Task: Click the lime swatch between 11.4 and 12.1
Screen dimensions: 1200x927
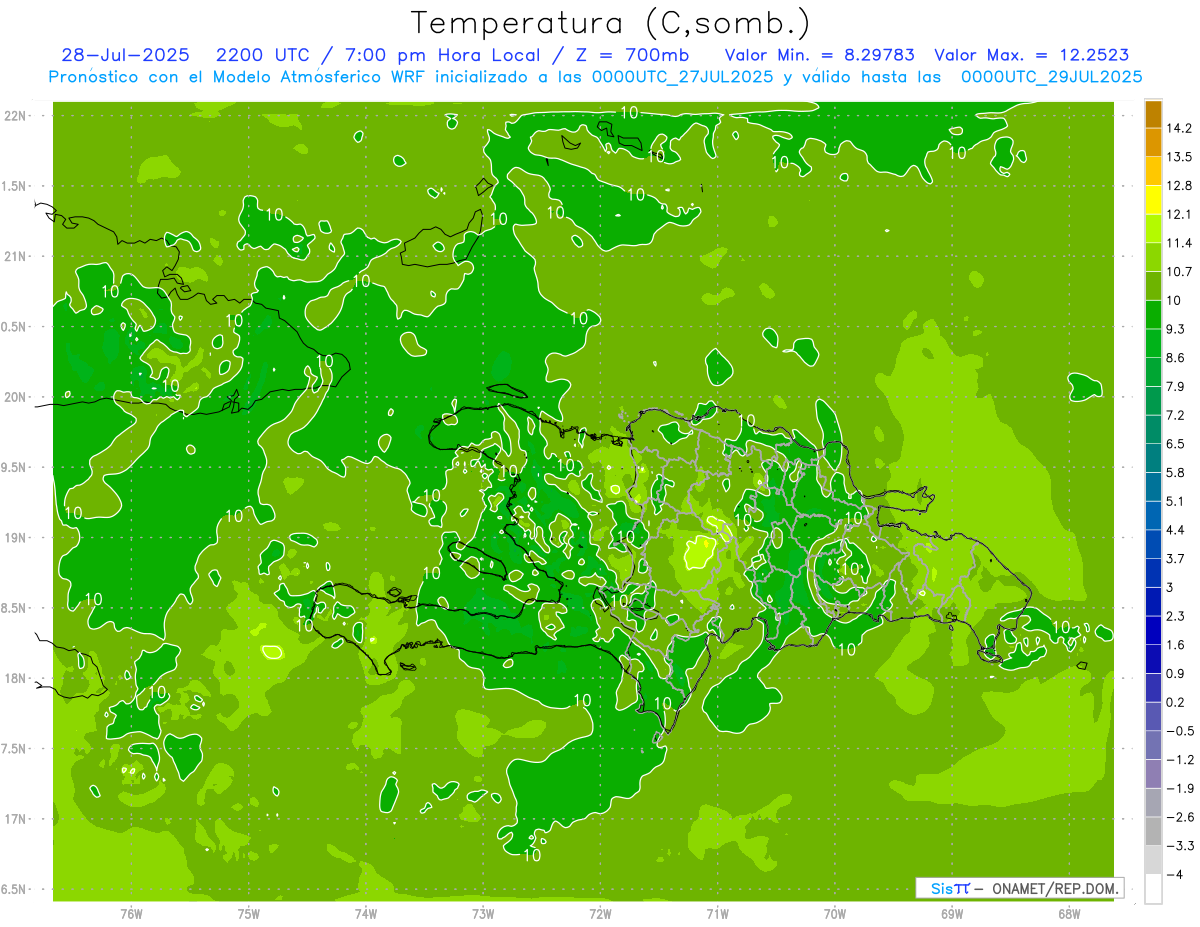Action: 1153,229
